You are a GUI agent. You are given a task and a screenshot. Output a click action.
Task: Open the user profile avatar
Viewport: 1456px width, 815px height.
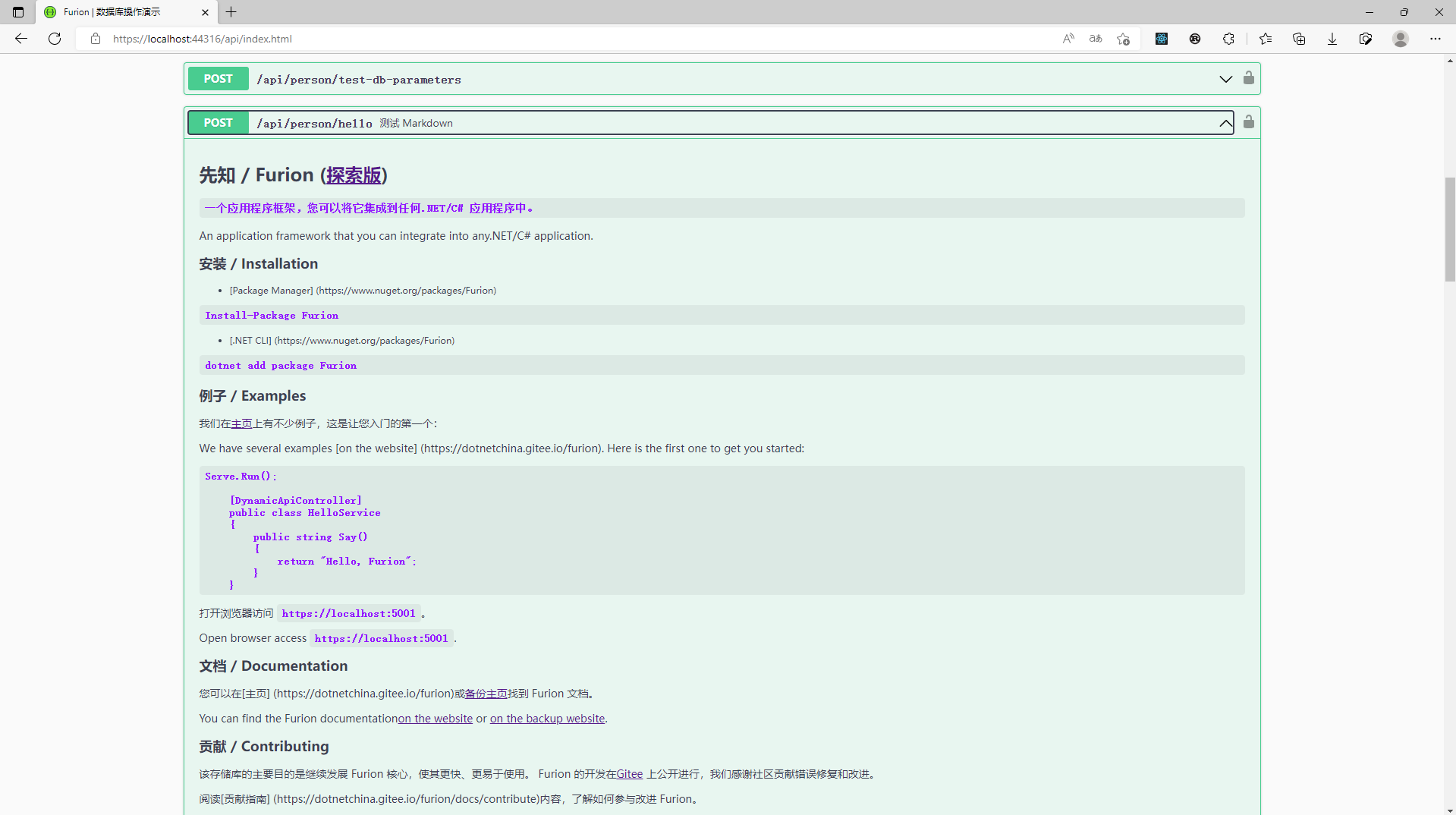point(1401,39)
